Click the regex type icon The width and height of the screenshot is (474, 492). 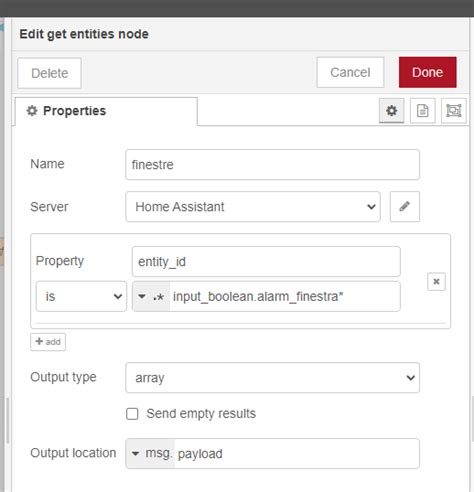159,297
